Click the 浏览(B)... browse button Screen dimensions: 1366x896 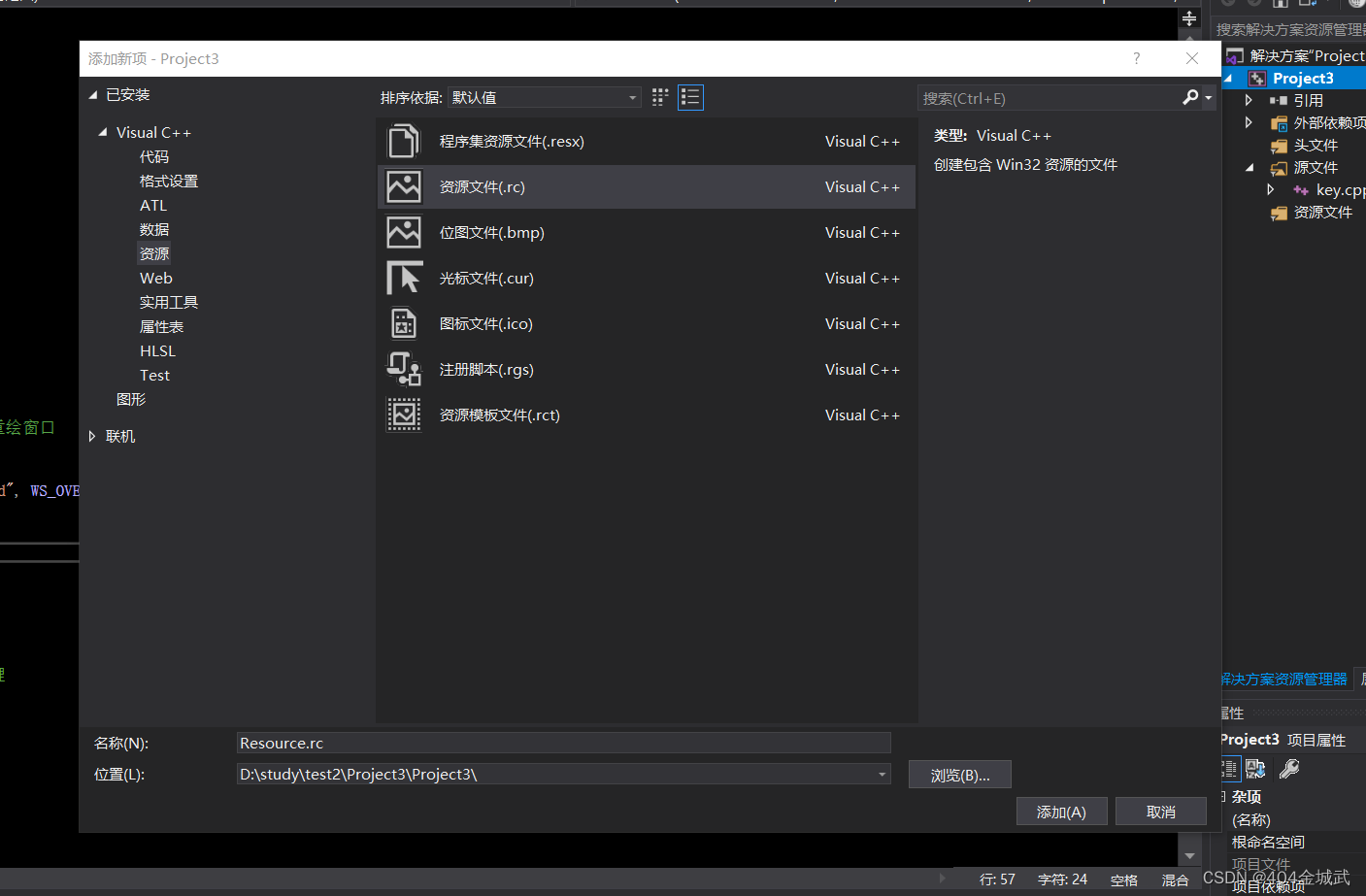(960, 775)
